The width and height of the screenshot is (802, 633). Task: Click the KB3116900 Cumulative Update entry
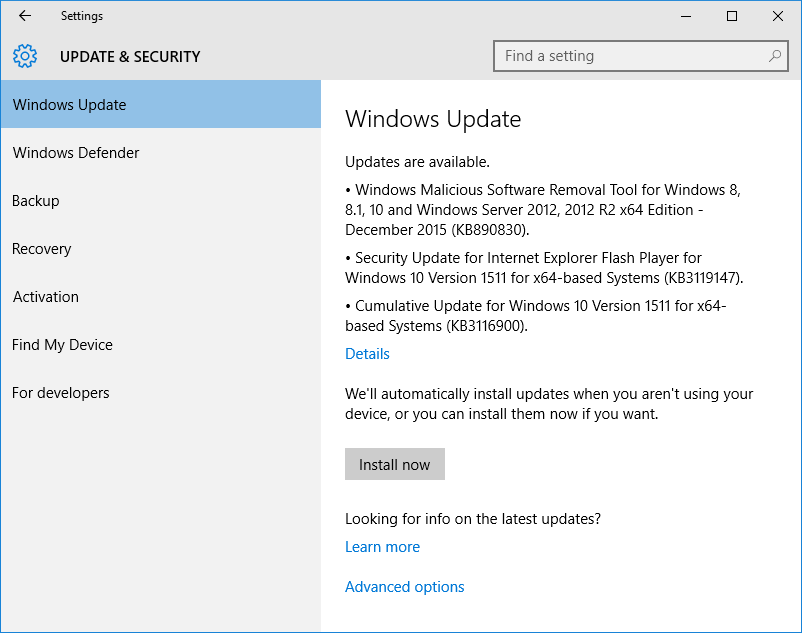[536, 316]
